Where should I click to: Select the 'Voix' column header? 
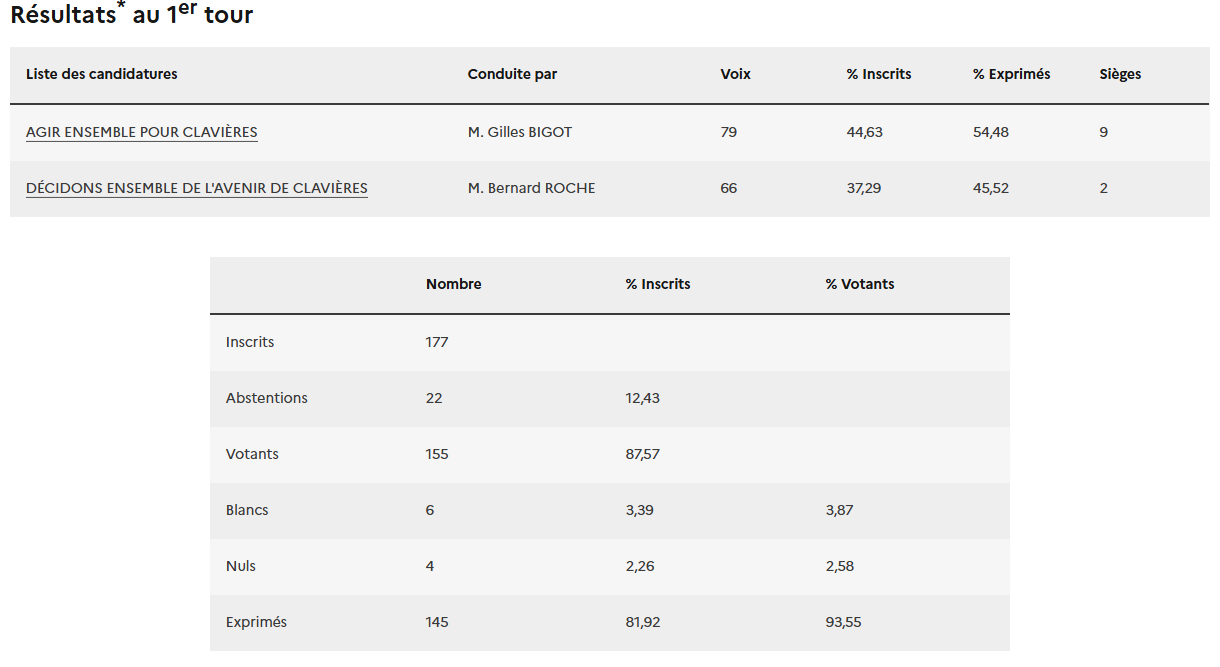click(735, 74)
